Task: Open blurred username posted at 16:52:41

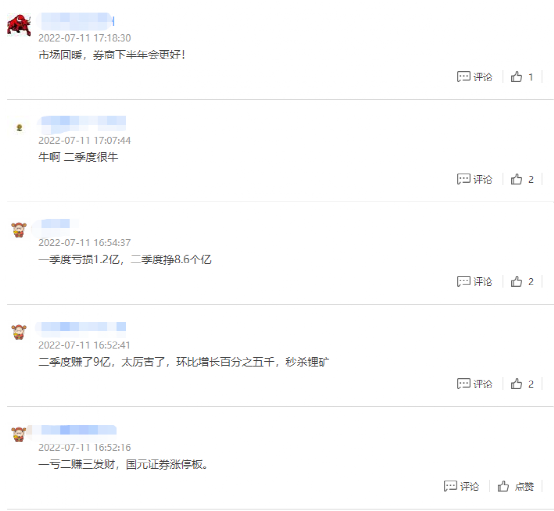Action: tap(81, 326)
